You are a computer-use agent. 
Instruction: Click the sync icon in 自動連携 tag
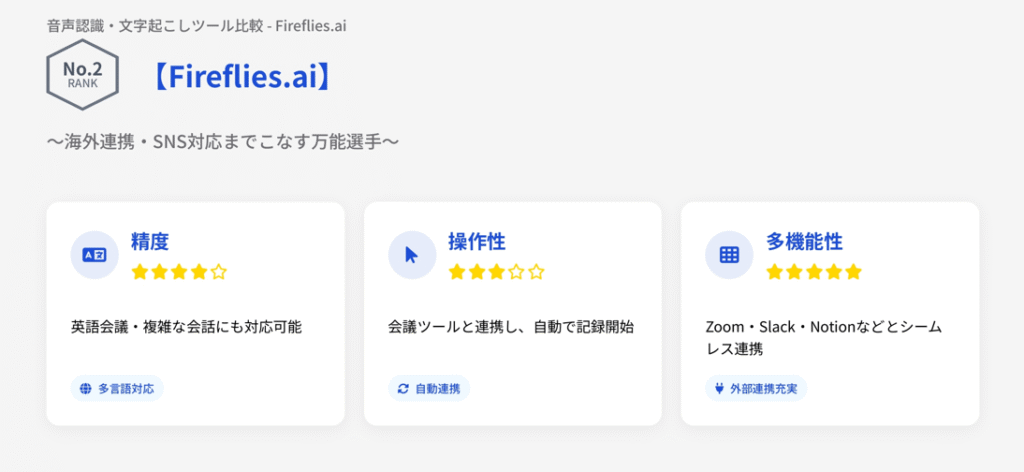(403, 388)
